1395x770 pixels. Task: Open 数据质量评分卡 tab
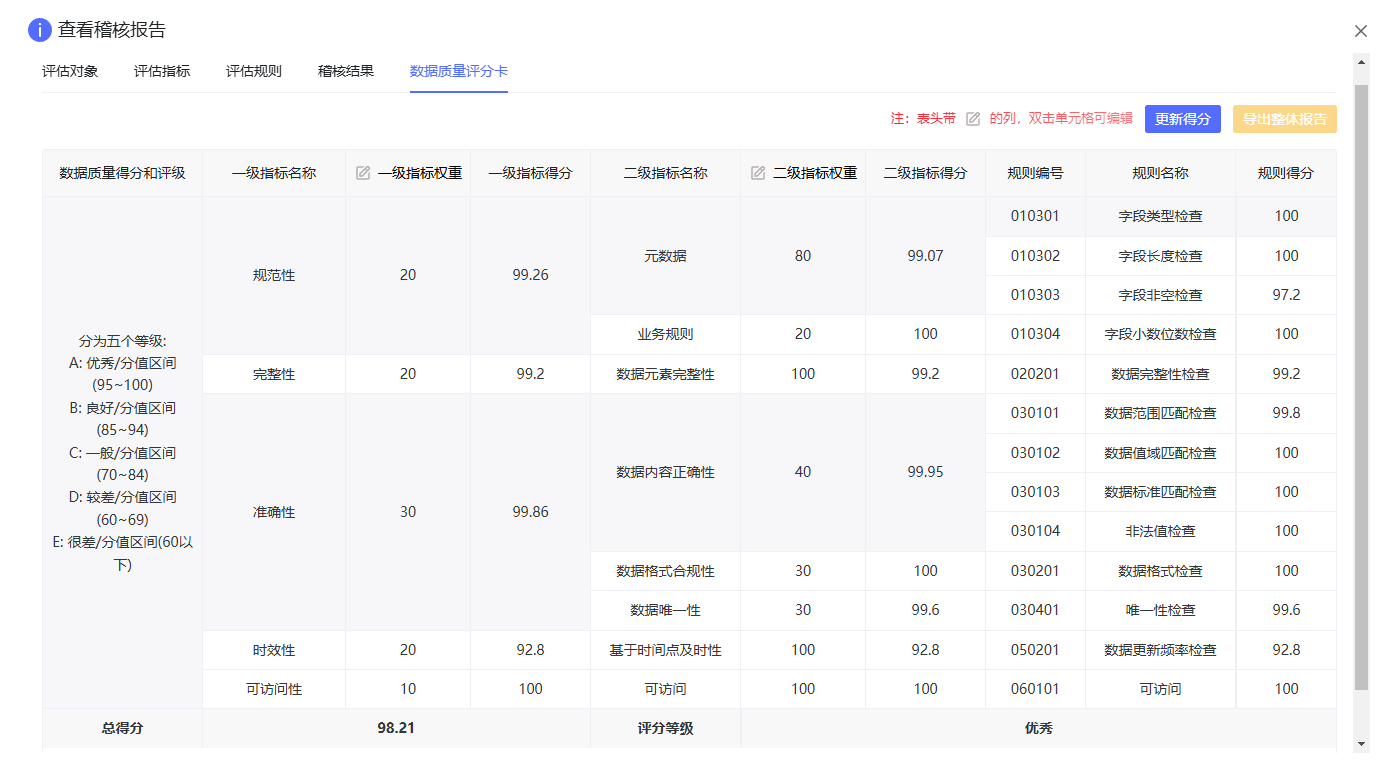tap(459, 71)
